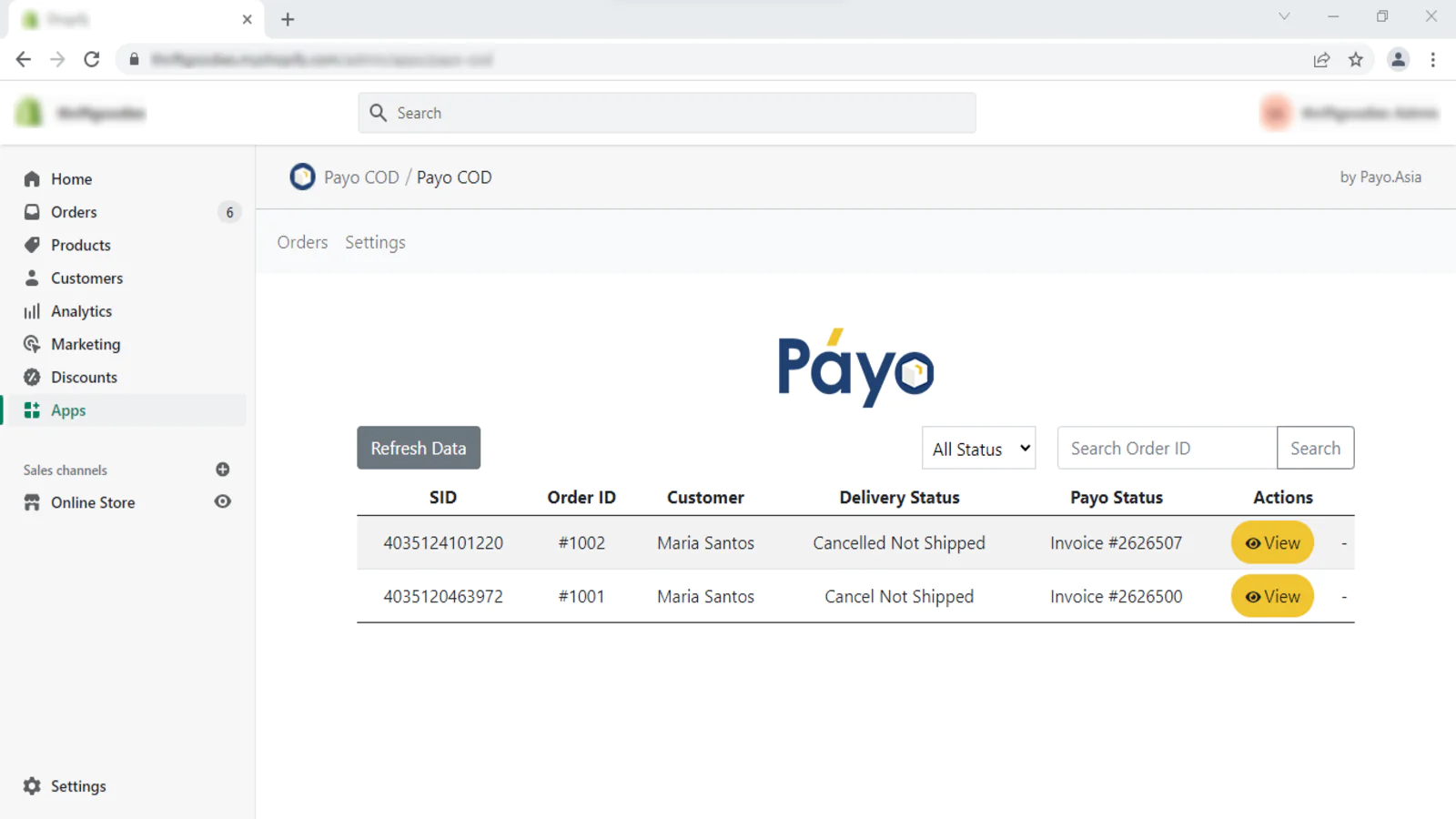Click SID 4035120463972
1456x819 pixels.
point(443,597)
